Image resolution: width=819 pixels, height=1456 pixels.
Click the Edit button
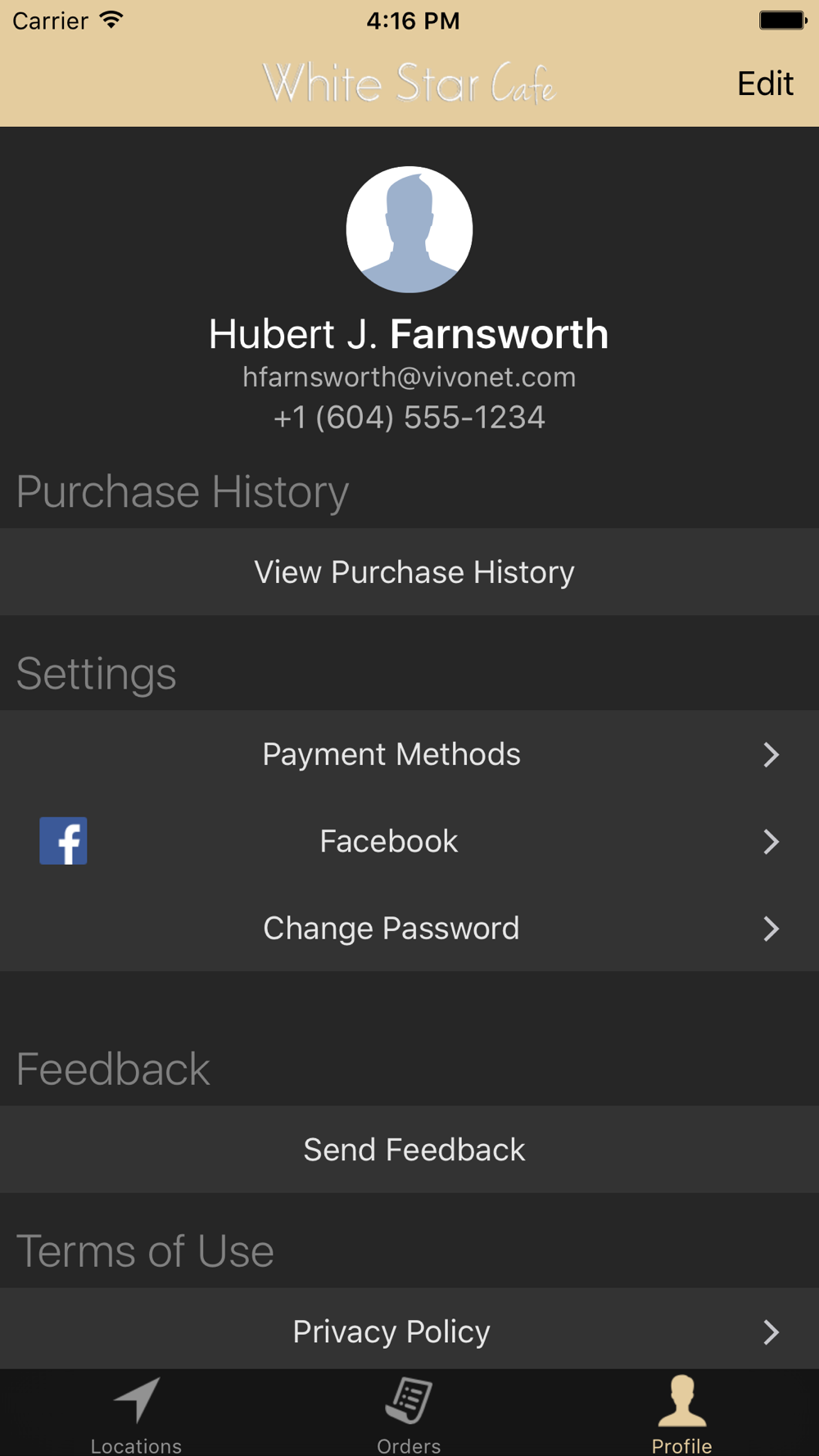coord(765,84)
